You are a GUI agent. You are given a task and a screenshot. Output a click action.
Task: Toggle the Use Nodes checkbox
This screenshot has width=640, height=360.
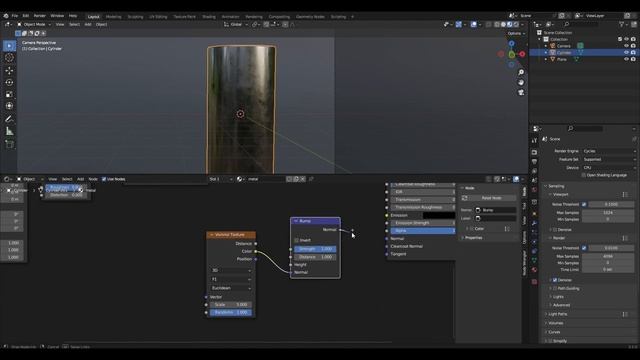(104, 179)
